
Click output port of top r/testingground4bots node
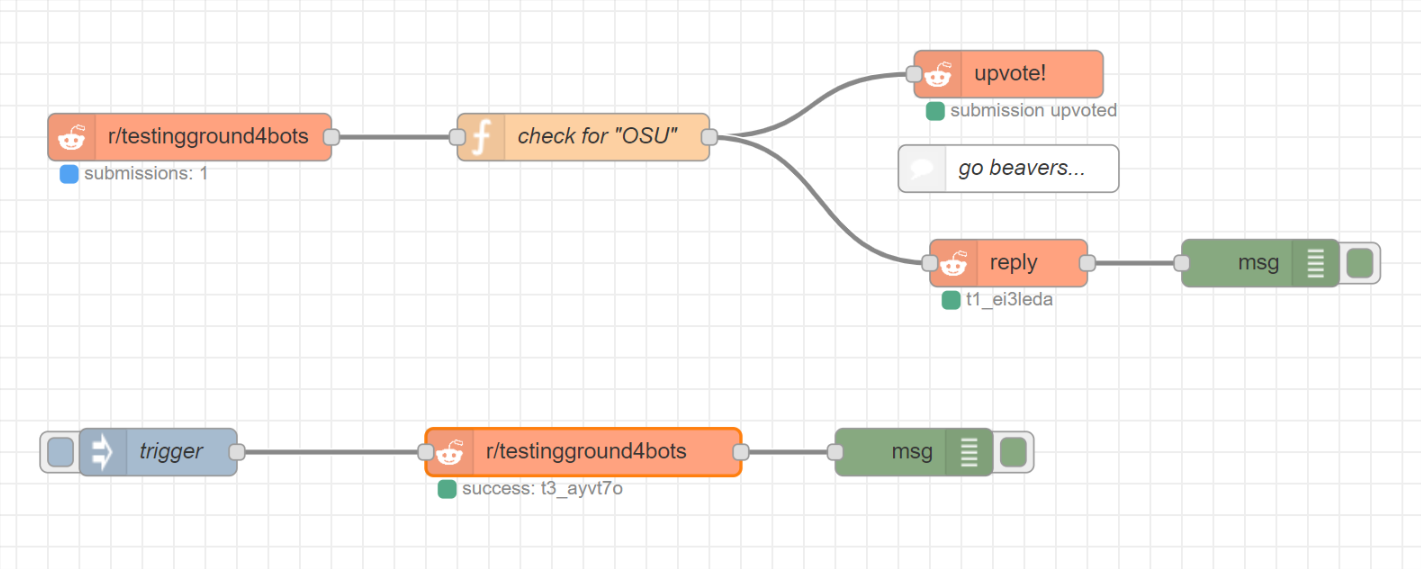point(332,137)
